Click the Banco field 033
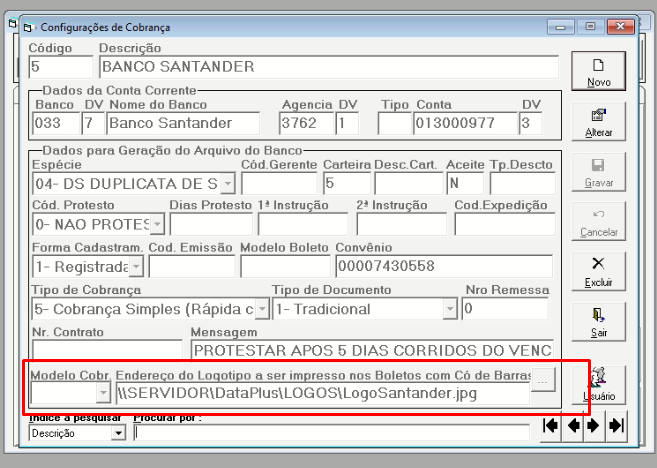 [56, 123]
